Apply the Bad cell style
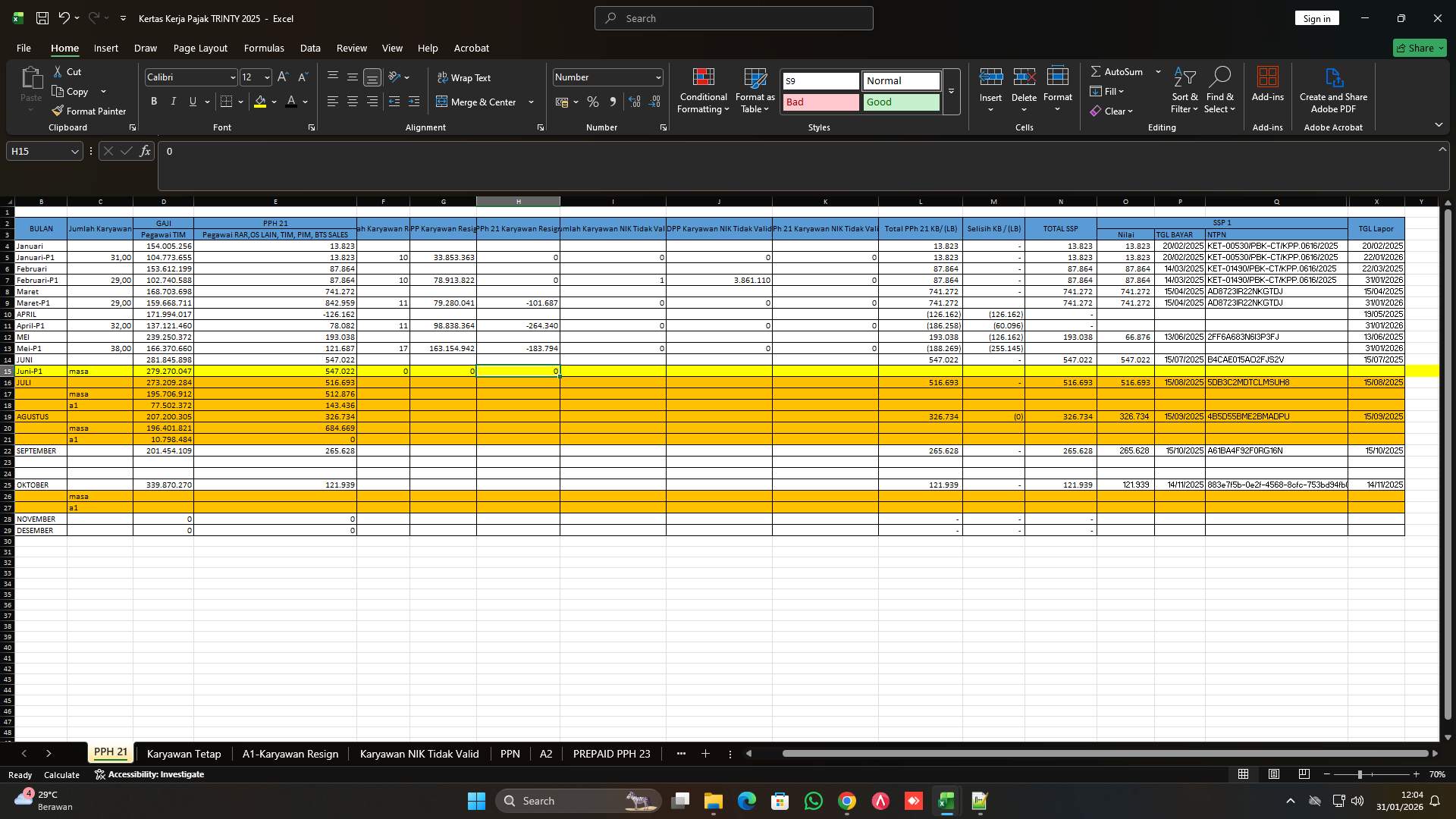 pyautogui.click(x=820, y=102)
